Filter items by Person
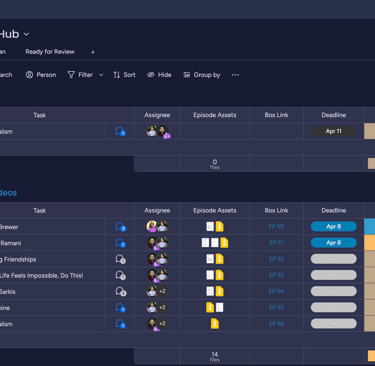Image resolution: width=375 pixels, height=366 pixels. (41, 75)
